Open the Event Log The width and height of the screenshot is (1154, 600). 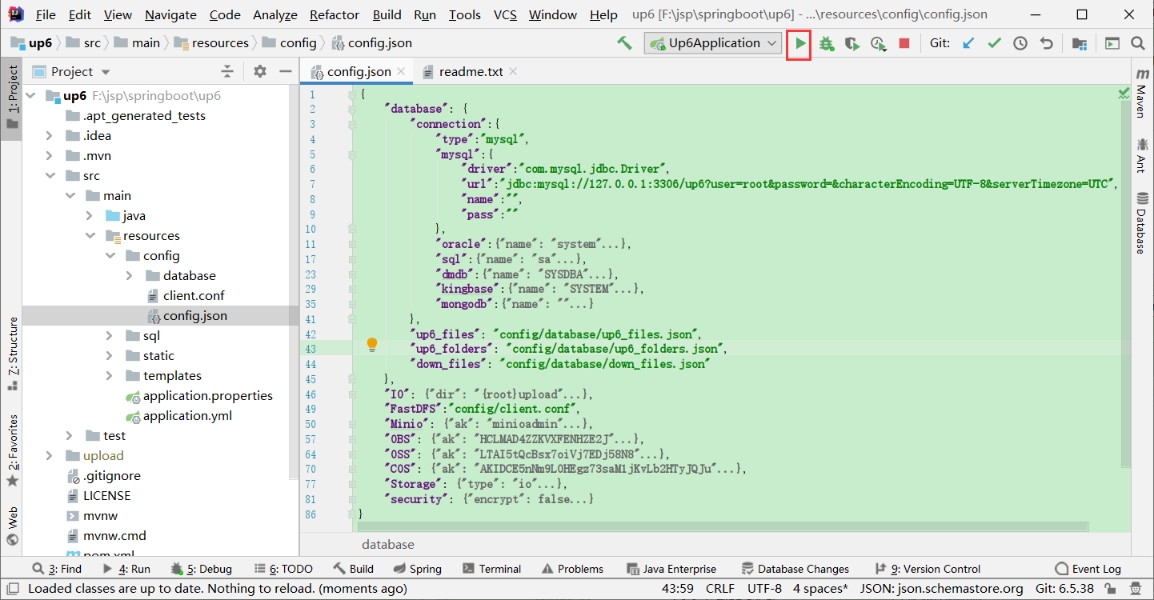tap(1088, 569)
